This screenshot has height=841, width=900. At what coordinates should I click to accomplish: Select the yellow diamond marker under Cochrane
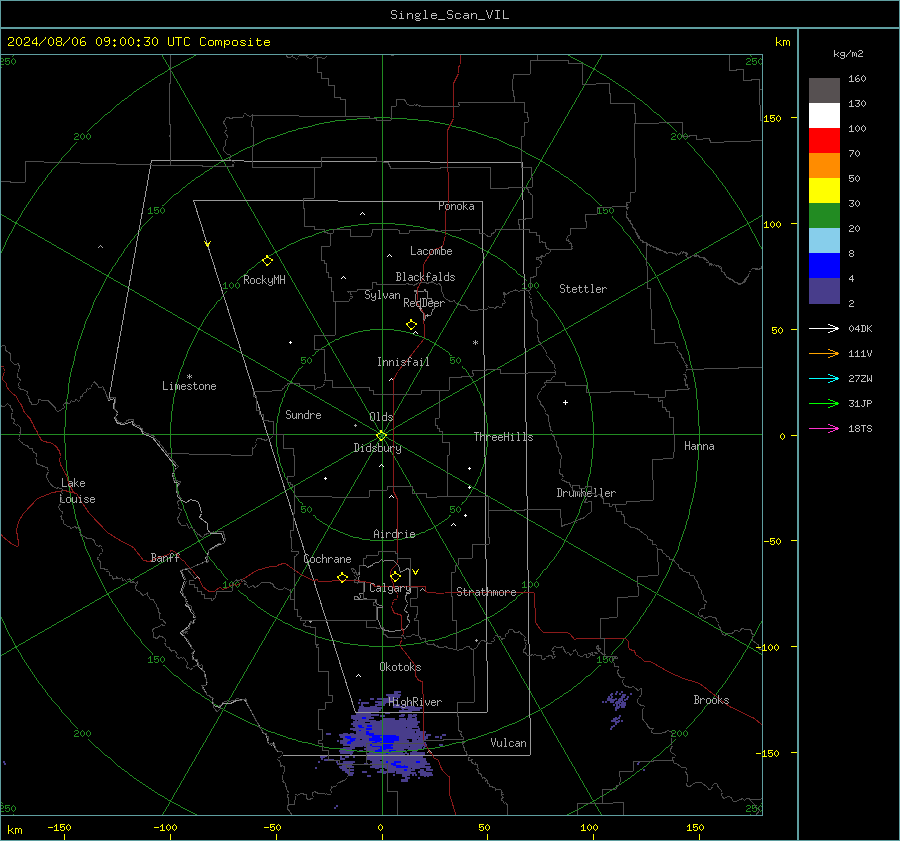tap(342, 578)
